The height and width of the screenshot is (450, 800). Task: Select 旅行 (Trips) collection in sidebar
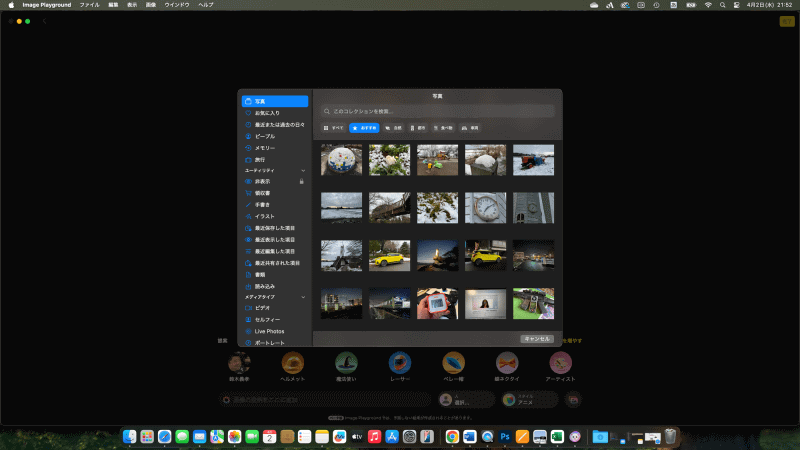[260, 159]
